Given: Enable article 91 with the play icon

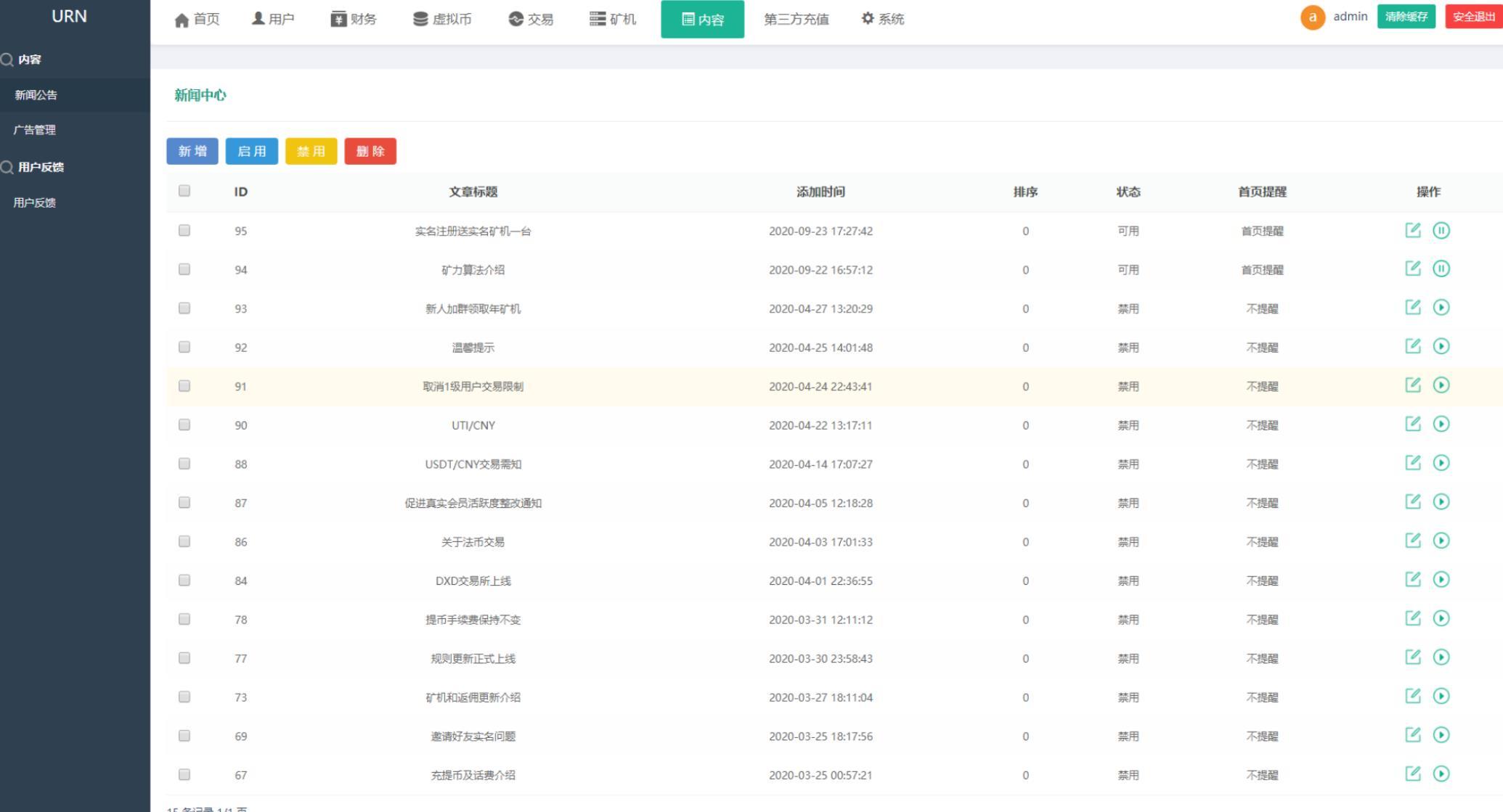Looking at the screenshot, I should [x=1441, y=385].
